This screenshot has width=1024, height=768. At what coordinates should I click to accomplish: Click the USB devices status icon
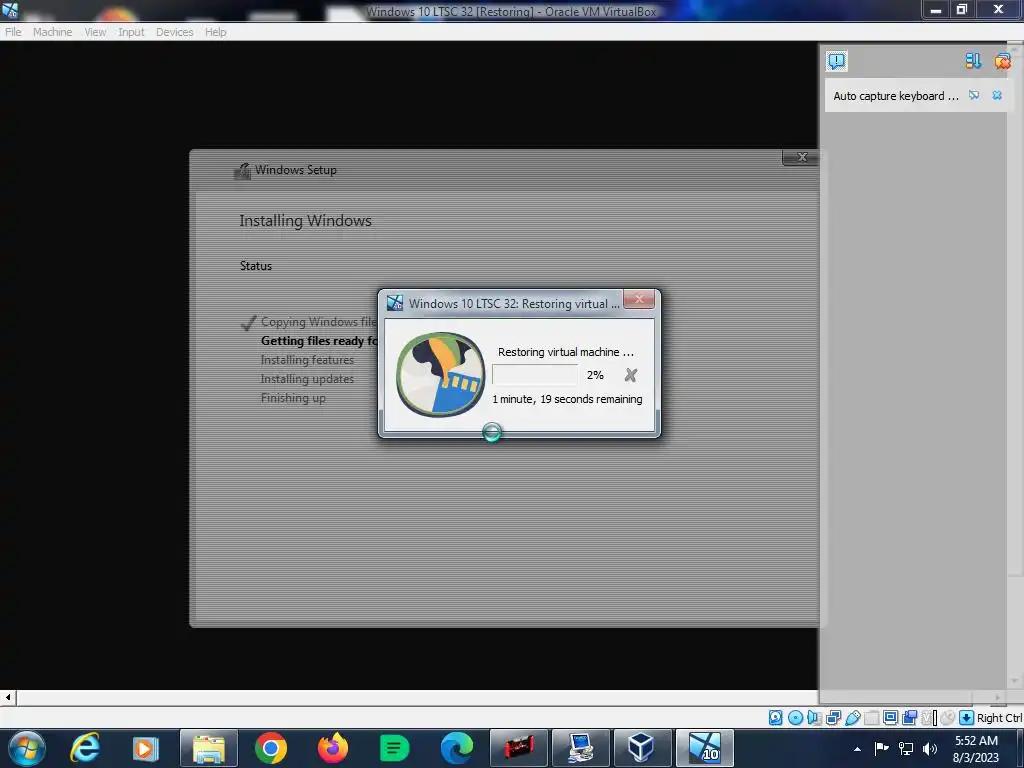click(852, 718)
